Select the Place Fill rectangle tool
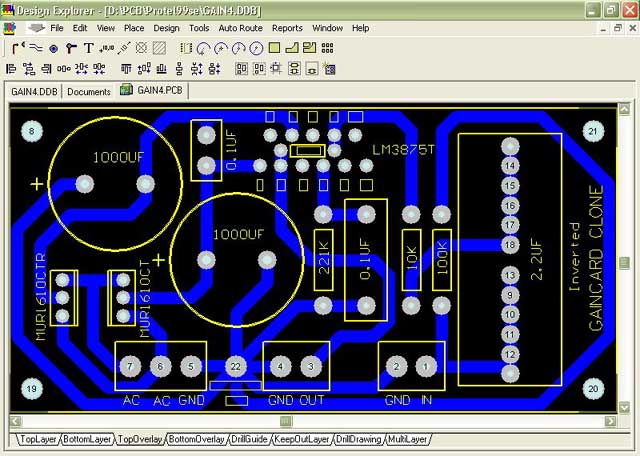Image resolution: width=640 pixels, height=456 pixels. click(x=274, y=48)
